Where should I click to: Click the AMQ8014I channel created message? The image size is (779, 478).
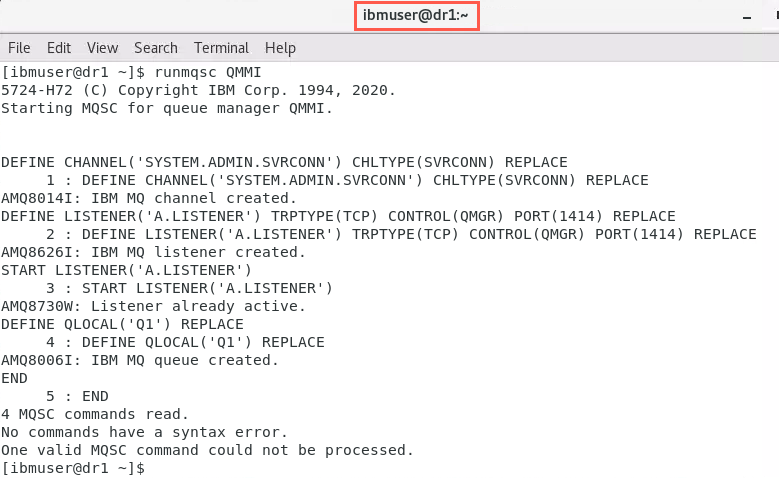tap(149, 198)
